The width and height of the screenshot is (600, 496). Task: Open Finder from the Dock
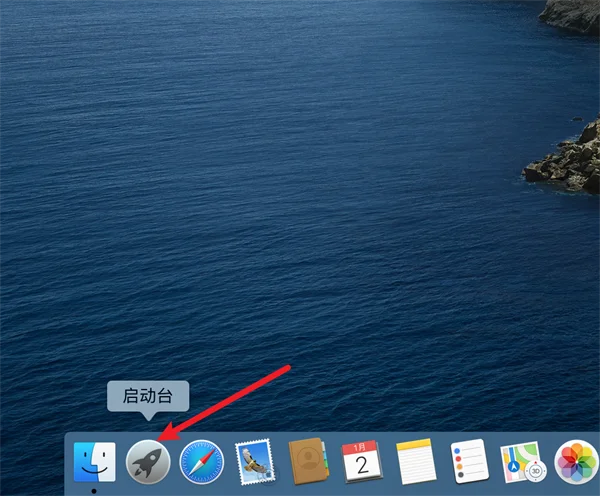point(95,462)
